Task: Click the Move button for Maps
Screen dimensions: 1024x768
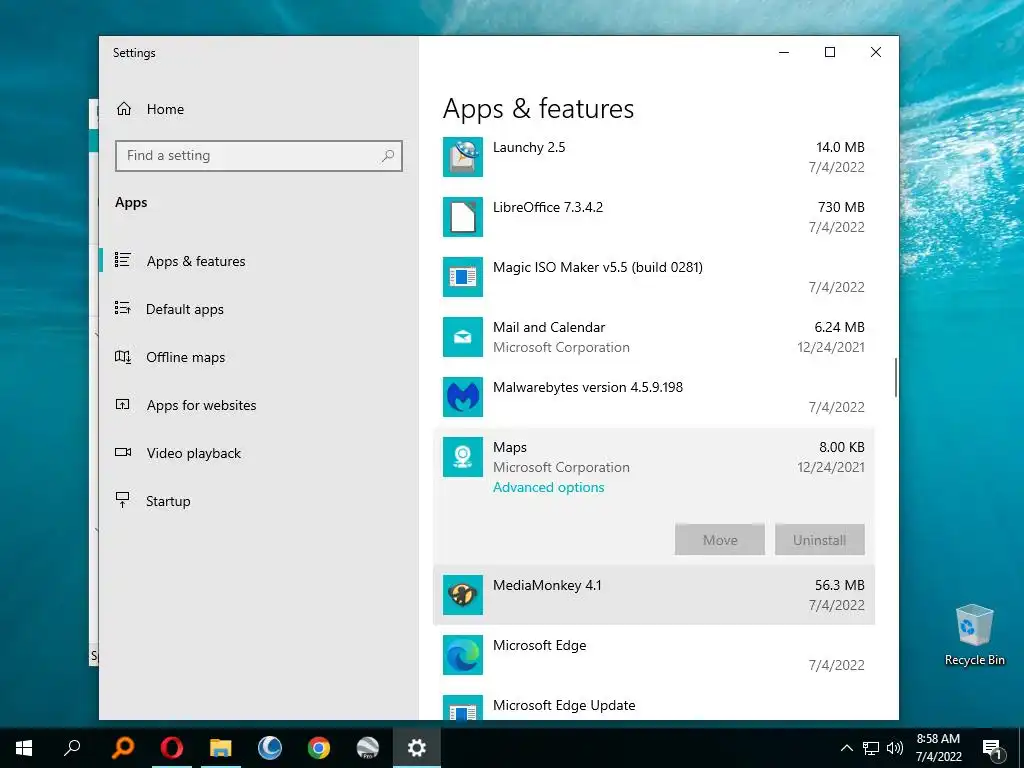Action: [720, 539]
